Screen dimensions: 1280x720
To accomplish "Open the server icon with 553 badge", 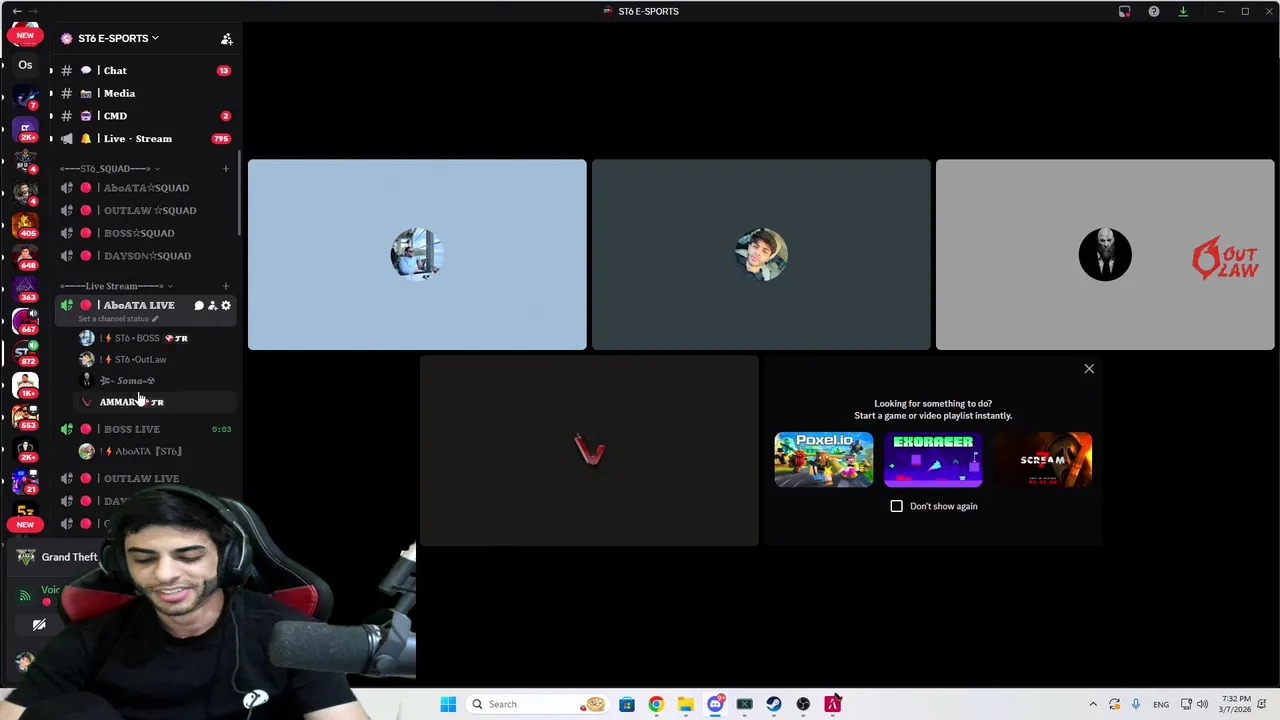I will tap(25, 417).
